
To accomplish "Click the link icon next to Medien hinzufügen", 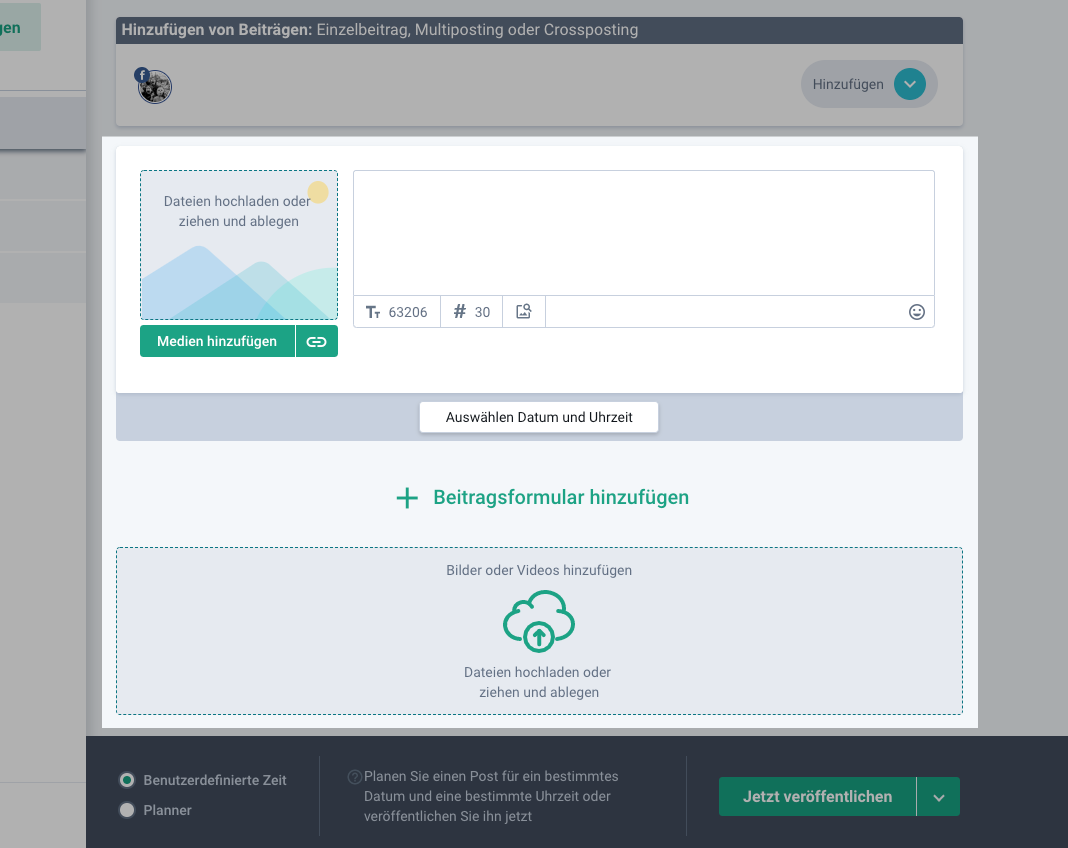I will 316,342.
